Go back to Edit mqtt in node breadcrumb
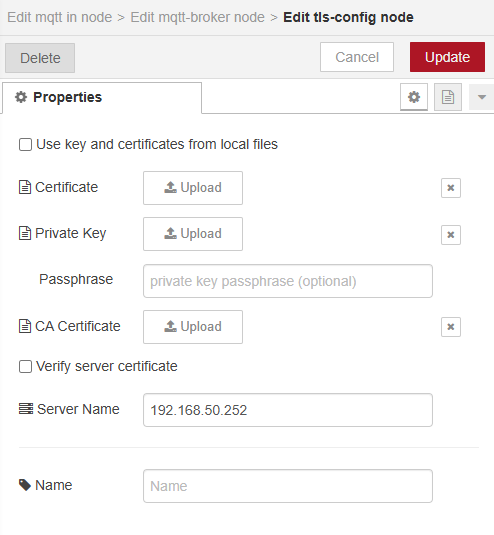494x535 pixels. coord(60,17)
